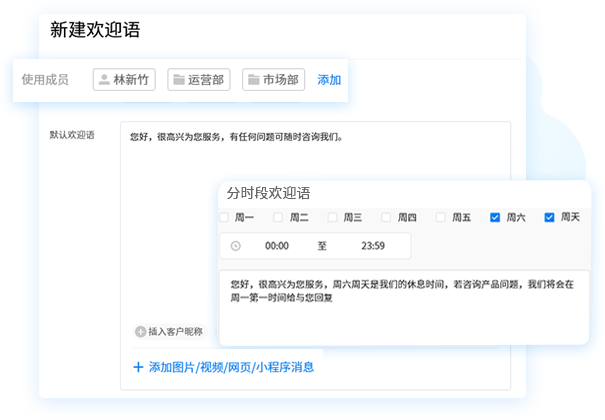Set the end time 23:59 field
The image size is (605, 420).
coord(373,246)
